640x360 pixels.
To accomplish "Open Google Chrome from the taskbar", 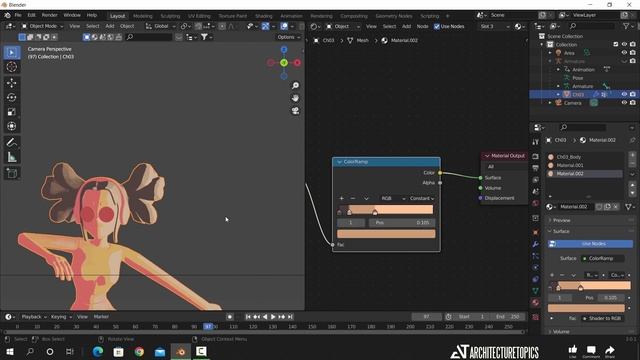I will point(139,351).
